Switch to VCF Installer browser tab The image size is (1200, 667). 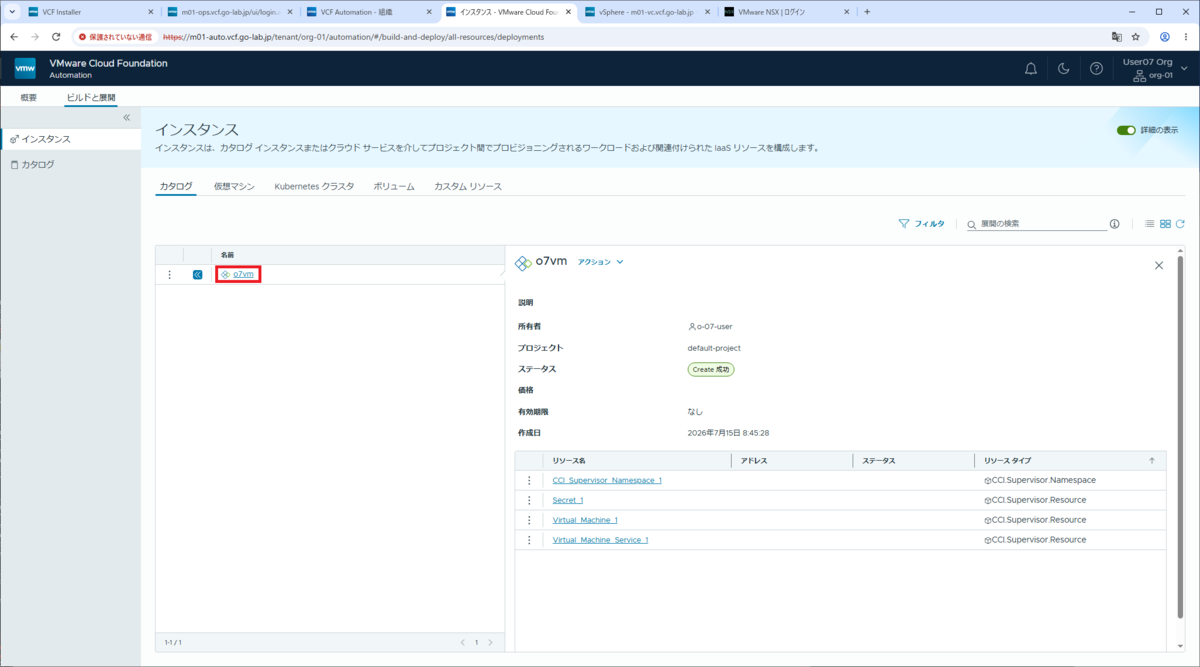(x=90, y=12)
